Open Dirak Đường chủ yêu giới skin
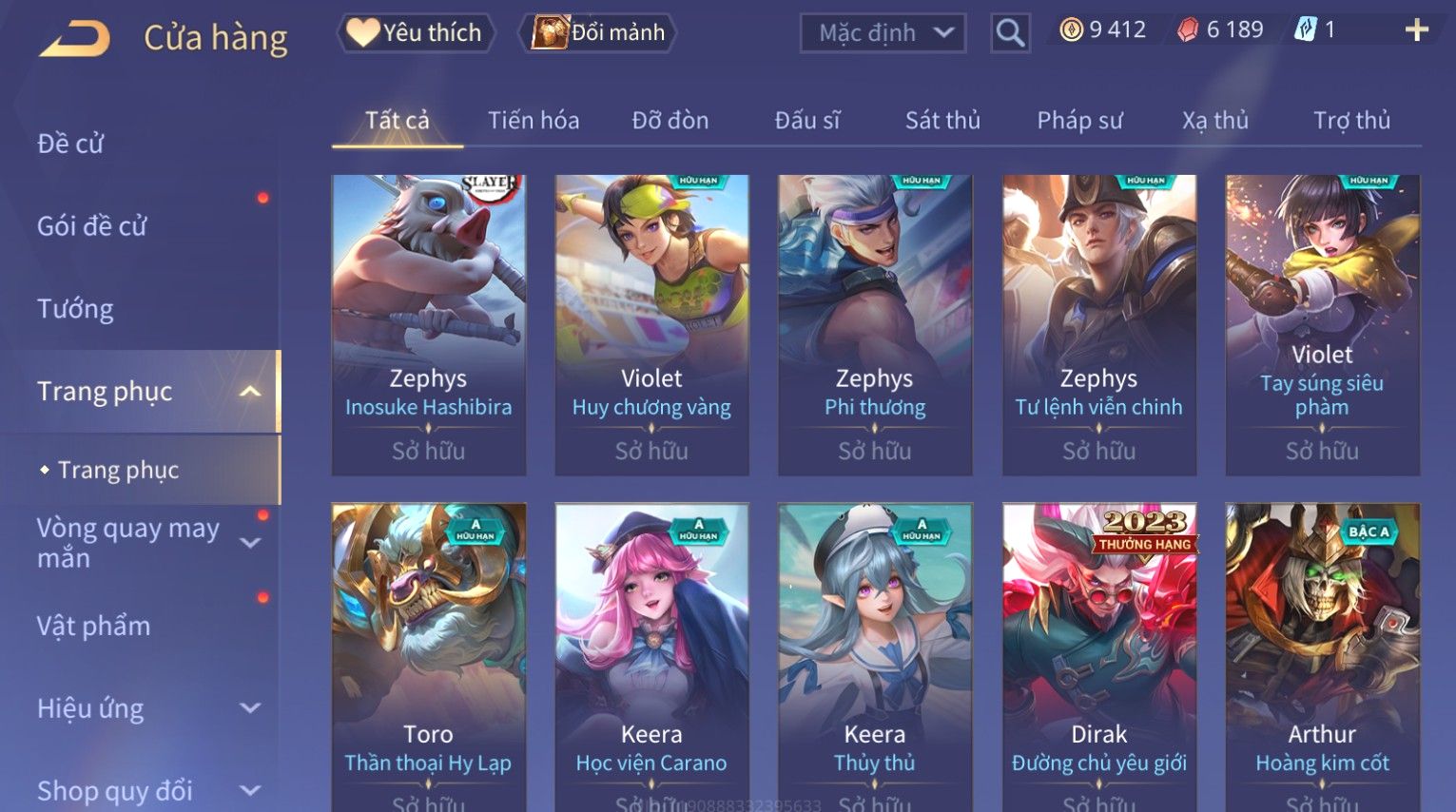 [1098, 656]
